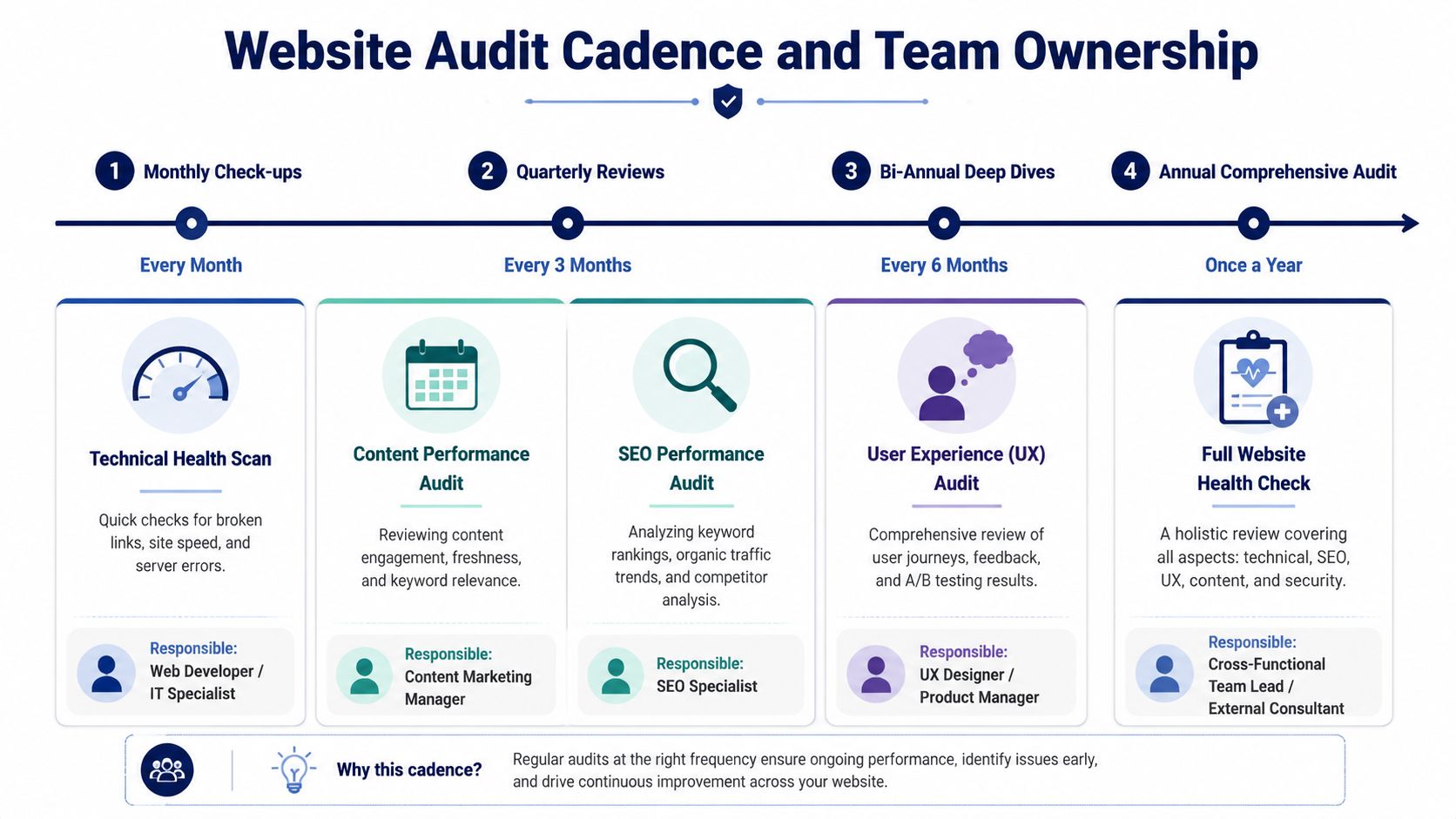
Task: Click the Web Developer / IT Specialist text
Action: coord(206,682)
